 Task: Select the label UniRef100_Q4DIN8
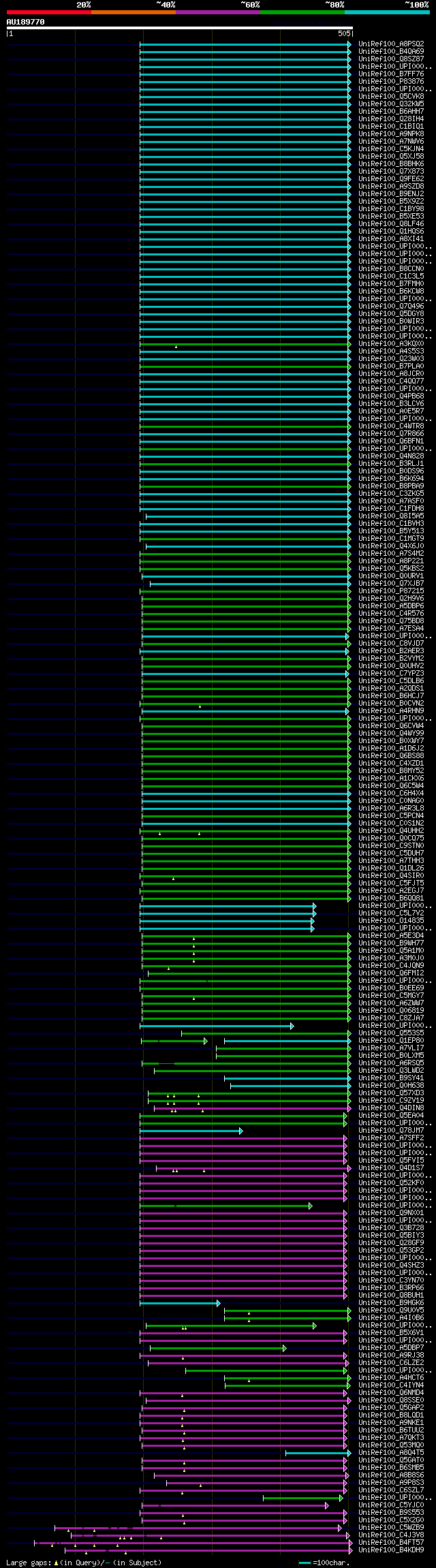tap(391, 1108)
